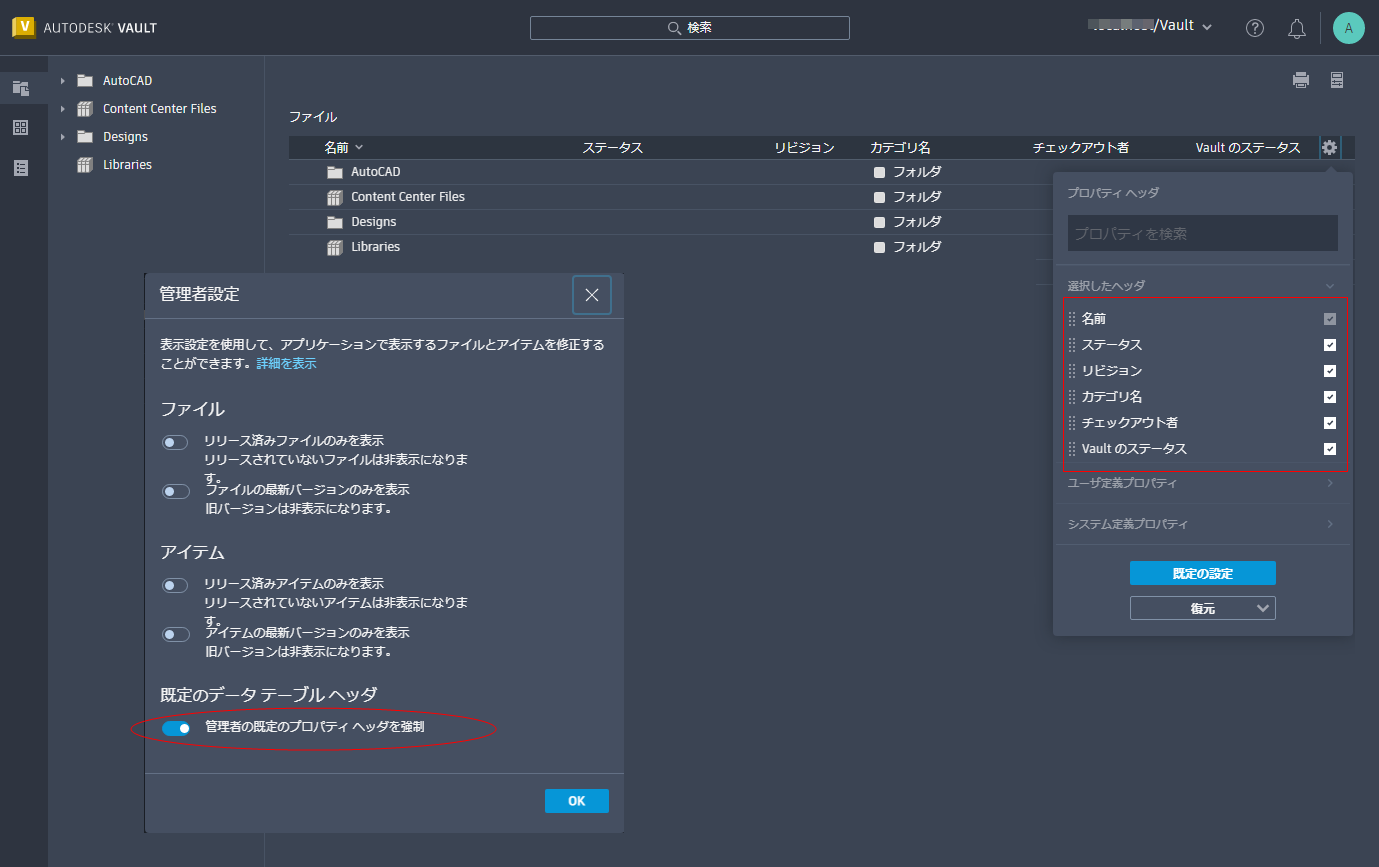Select Content Center Files in folder tree
Image resolution: width=1379 pixels, height=867 pixels.
point(160,109)
